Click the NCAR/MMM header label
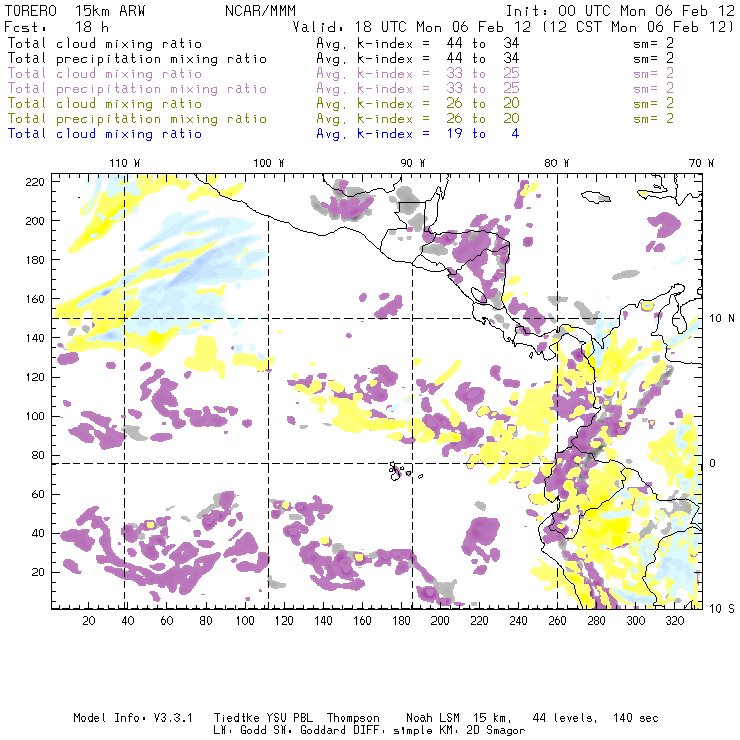Viewport: 740px width, 740px height. click(x=260, y=7)
